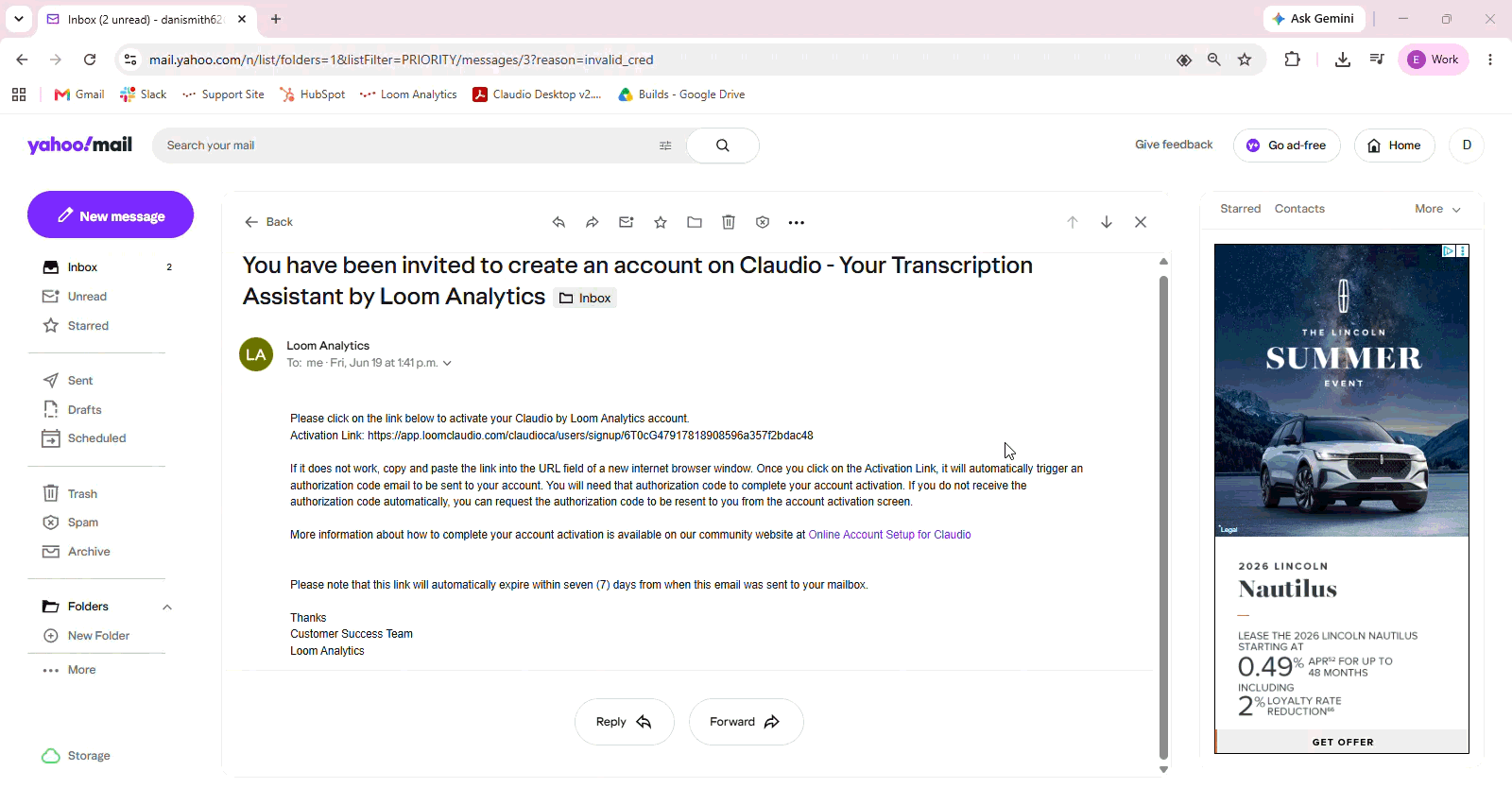Viewport: 1512px width, 805px height.
Task: Click the Forward button below the email
Action: tap(747, 722)
